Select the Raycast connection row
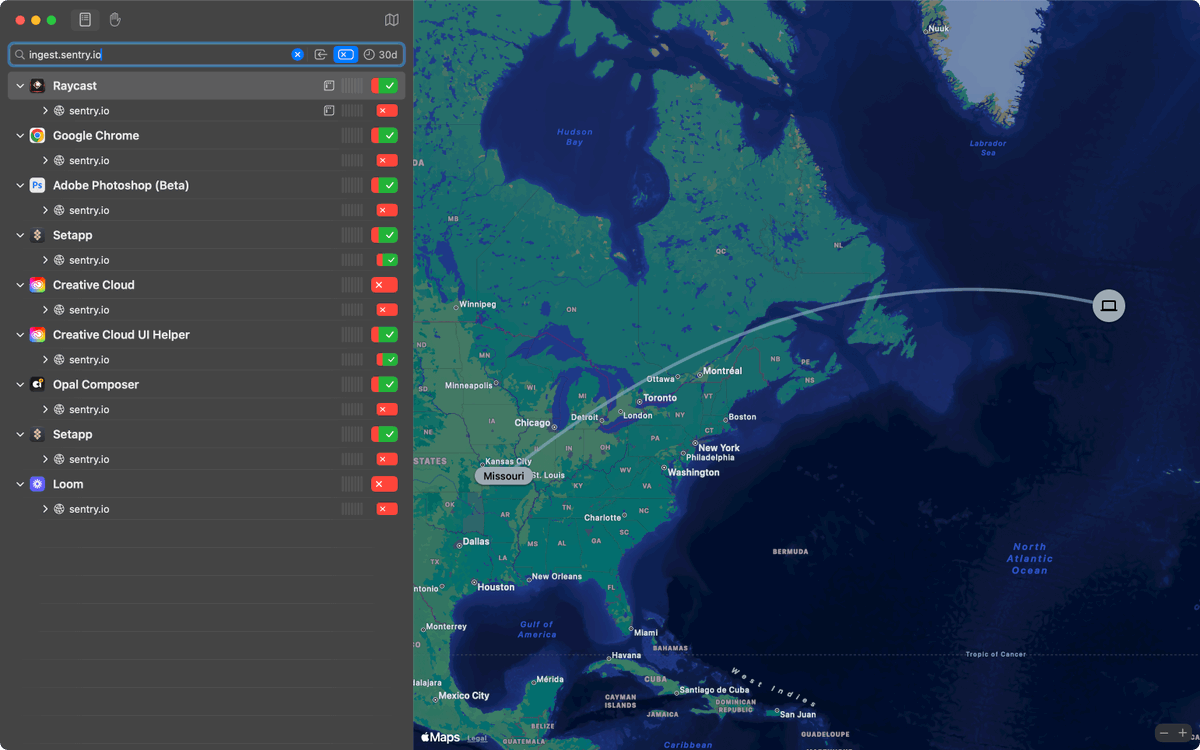The width and height of the screenshot is (1200, 750). coord(206,86)
